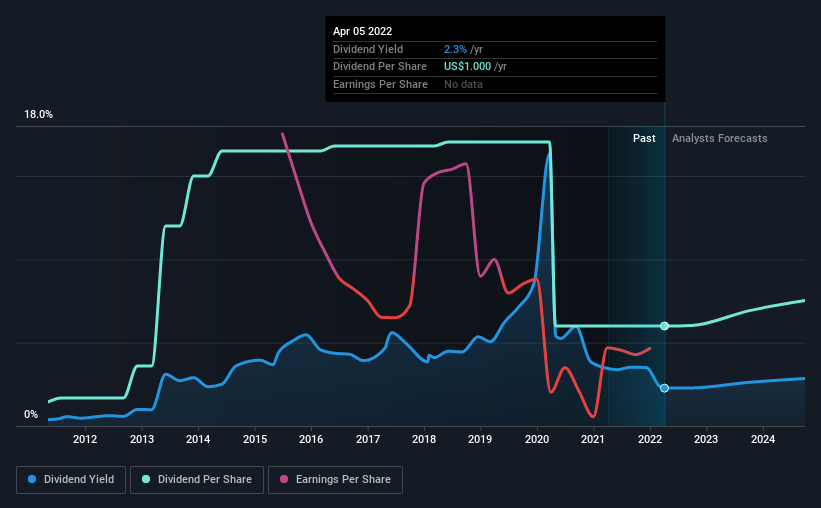
Task: Click the 'Past' label on chart
Action: point(644,138)
